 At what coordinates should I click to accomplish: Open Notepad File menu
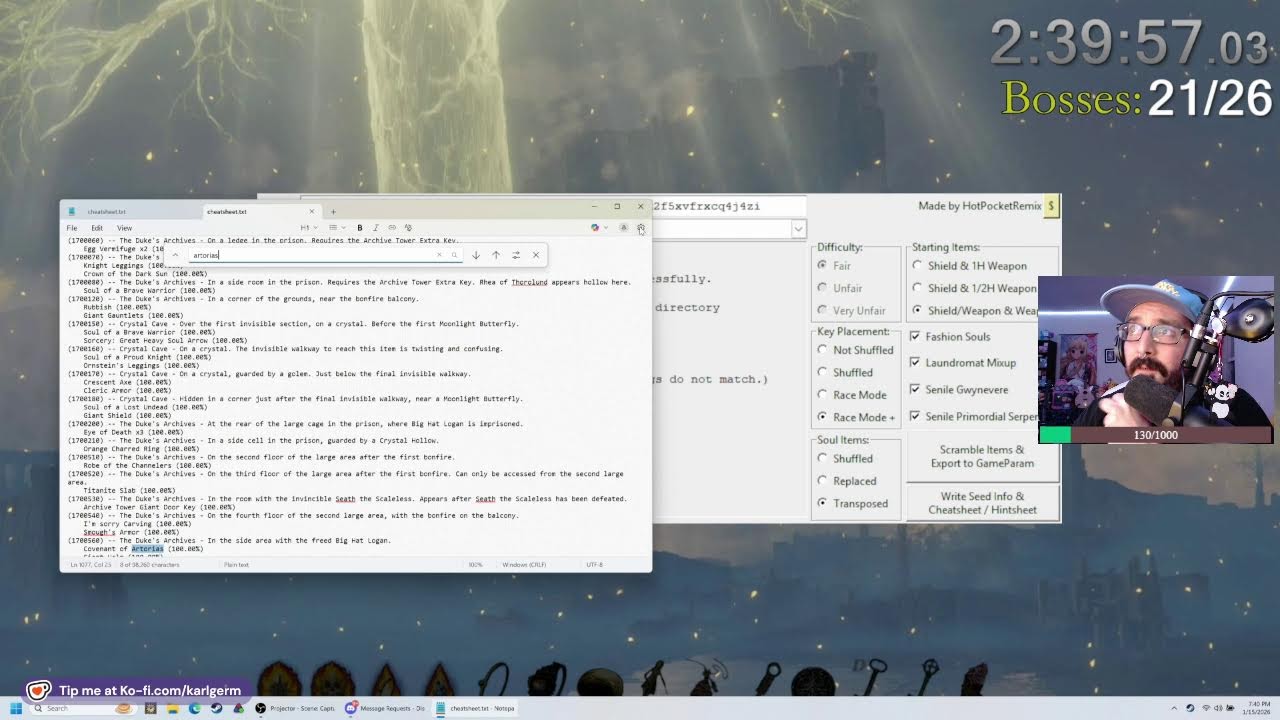tap(72, 228)
